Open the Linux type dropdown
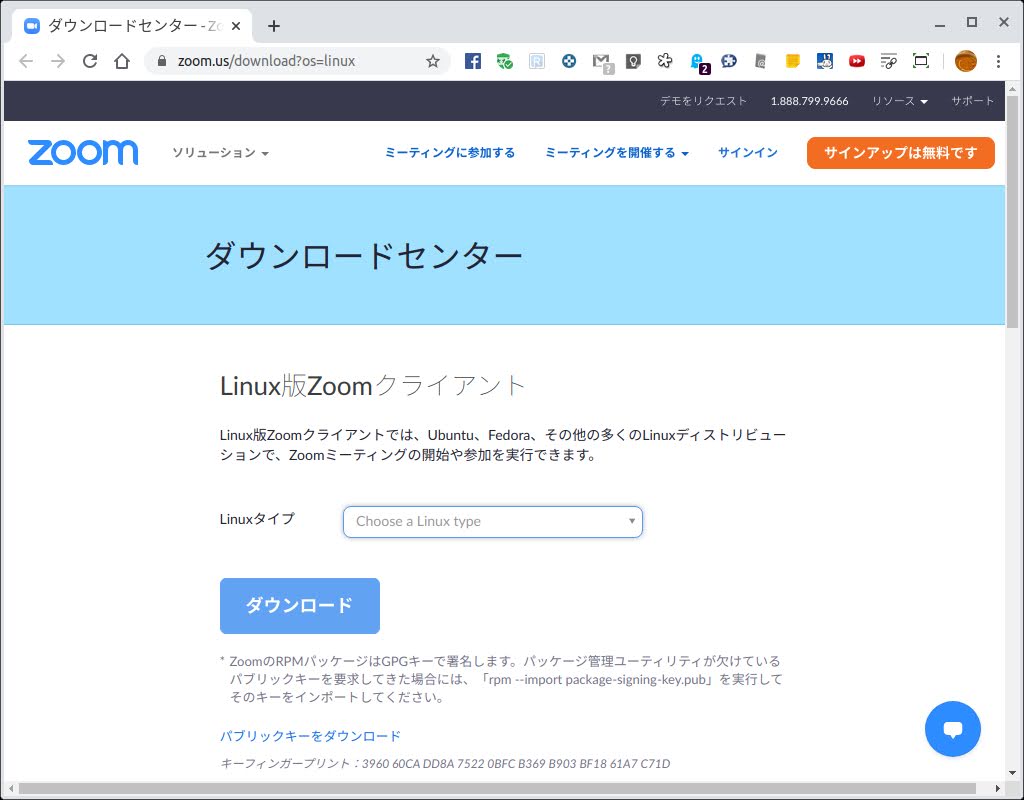This screenshot has height=800, width=1024. (492, 522)
